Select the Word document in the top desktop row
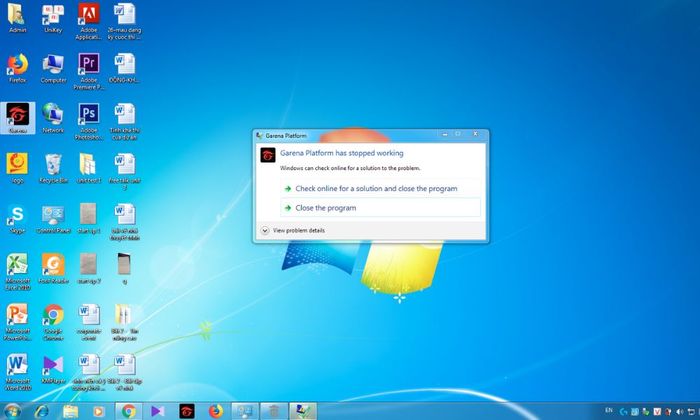This screenshot has height=420, width=700. click(124, 21)
